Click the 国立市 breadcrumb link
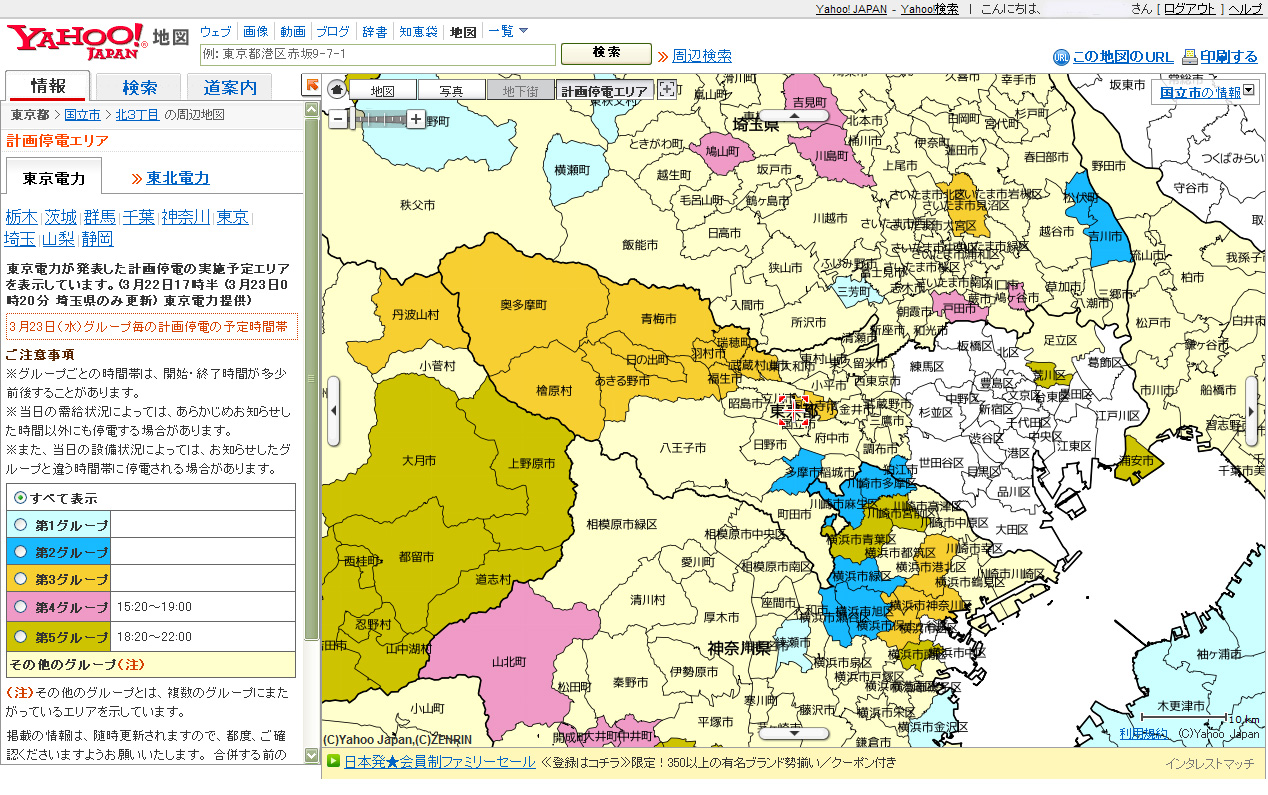This screenshot has width=1268, height=795. (x=82, y=115)
